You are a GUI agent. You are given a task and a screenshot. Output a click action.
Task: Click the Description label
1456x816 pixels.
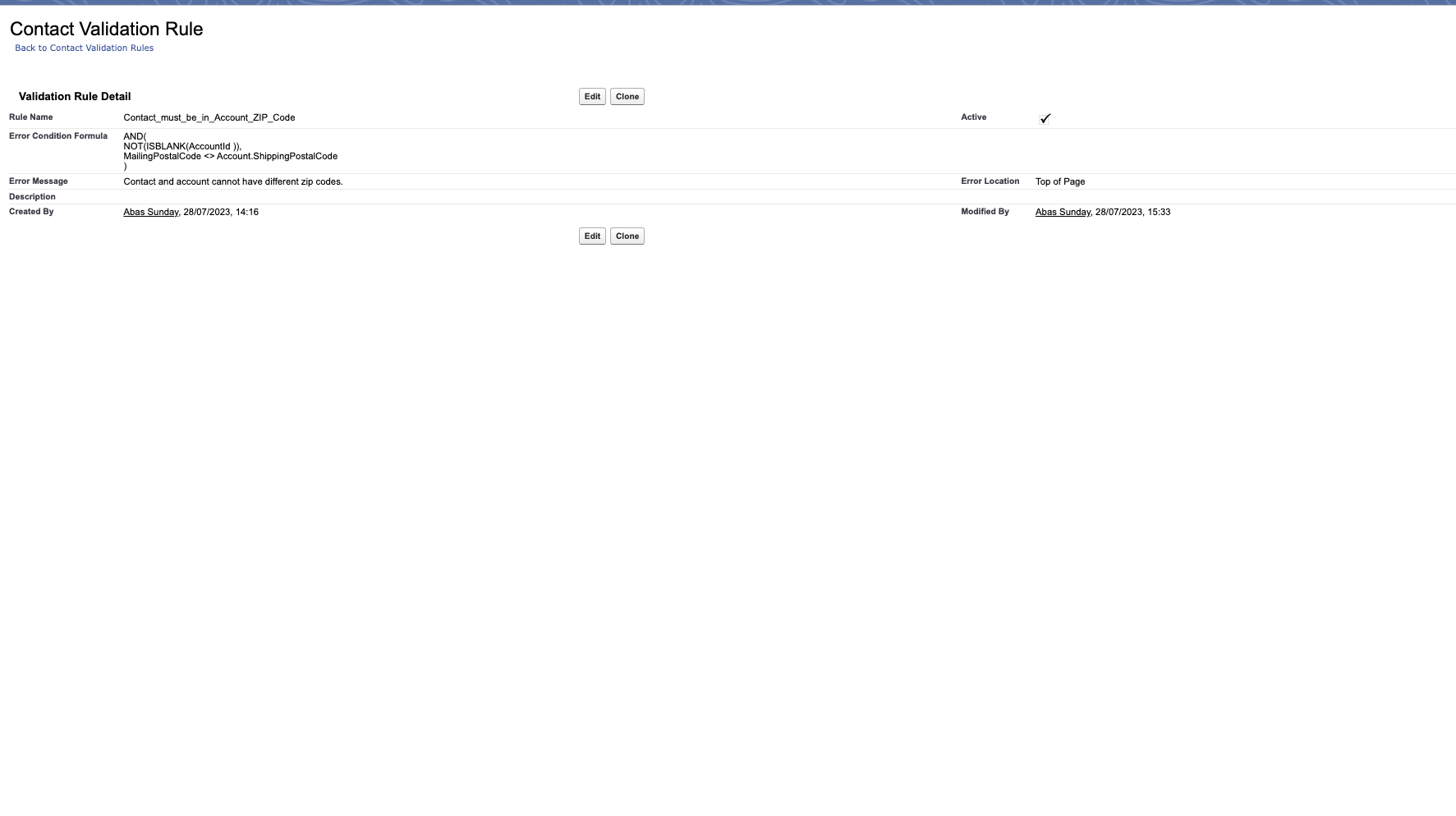pyautogui.click(x=32, y=196)
